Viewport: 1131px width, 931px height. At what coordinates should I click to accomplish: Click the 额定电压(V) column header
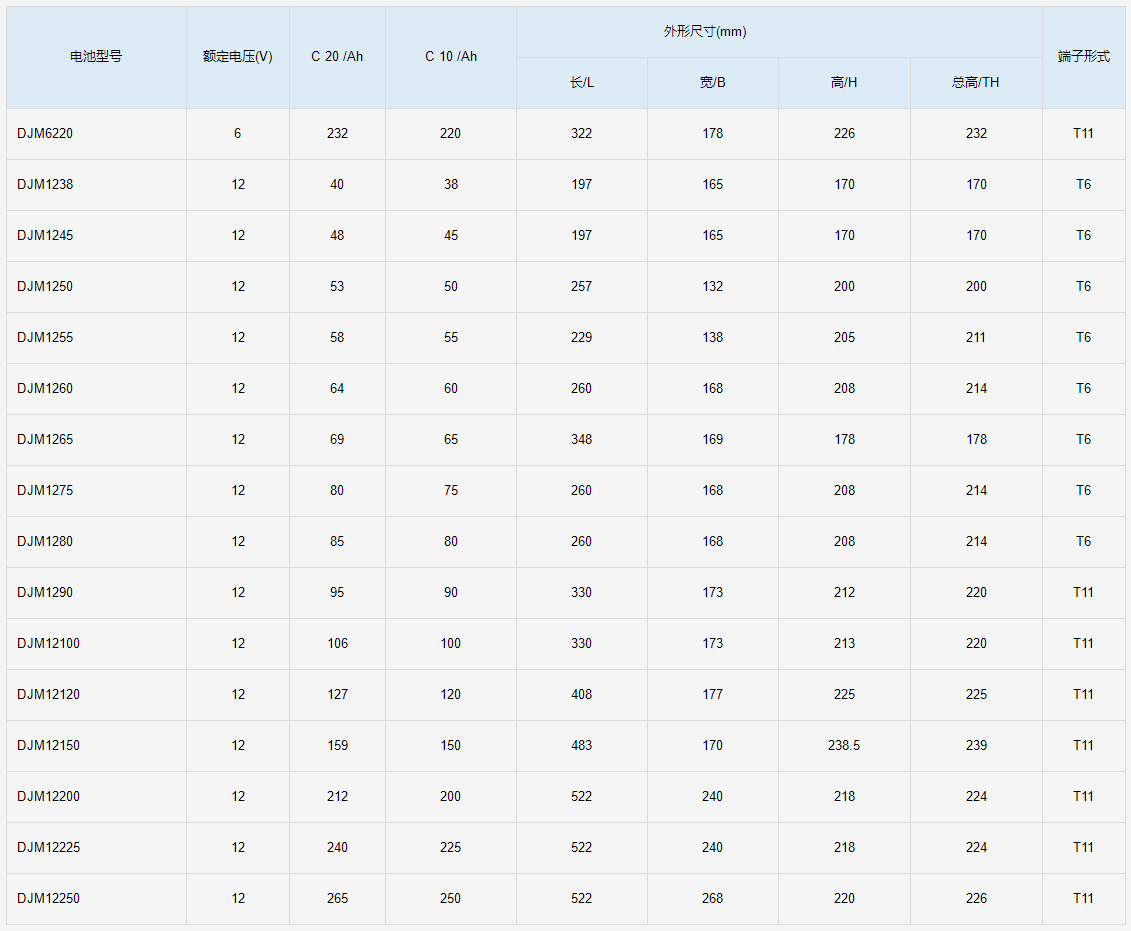238,57
